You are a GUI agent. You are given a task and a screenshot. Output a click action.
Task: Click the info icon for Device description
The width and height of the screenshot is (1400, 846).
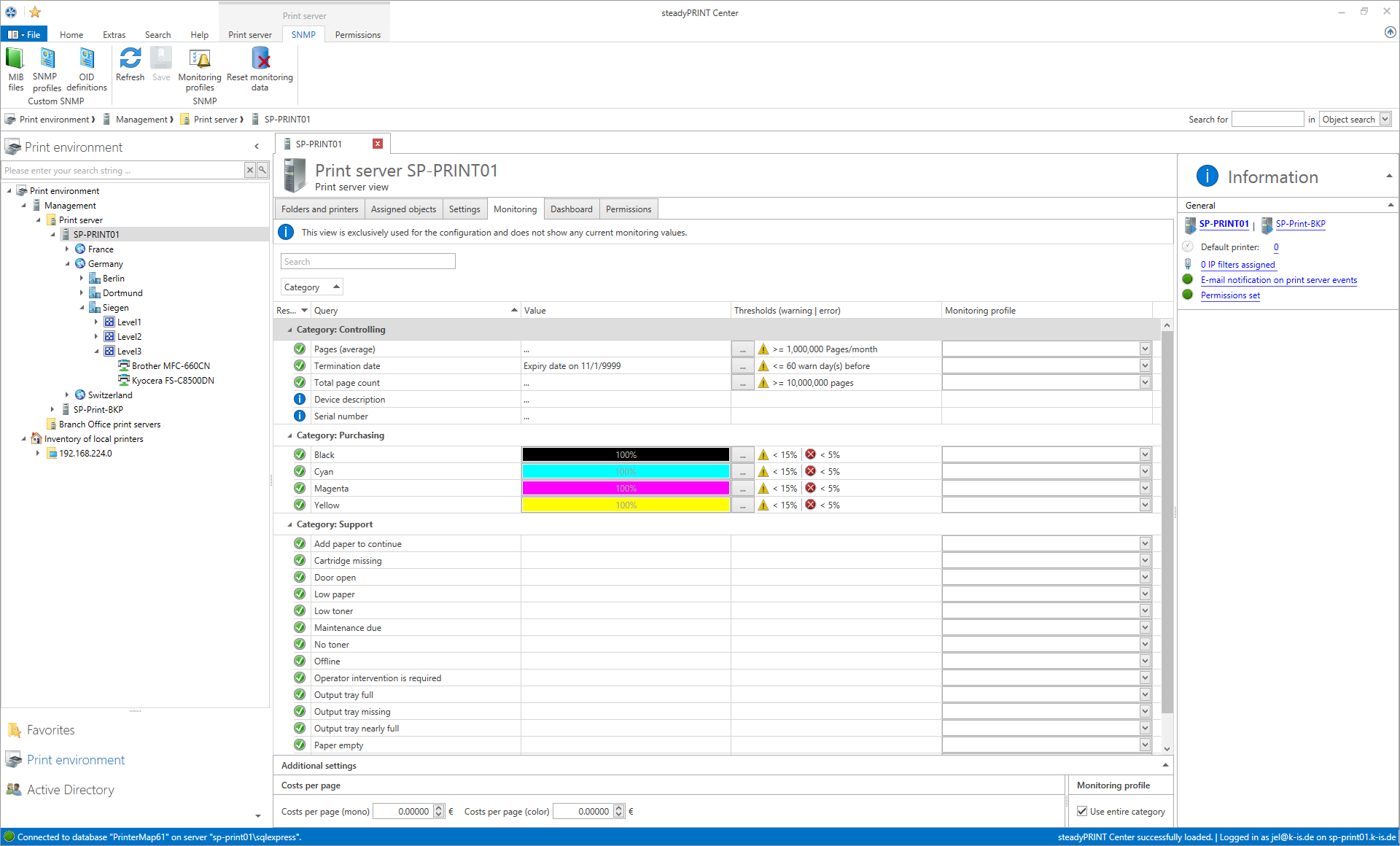(x=300, y=399)
